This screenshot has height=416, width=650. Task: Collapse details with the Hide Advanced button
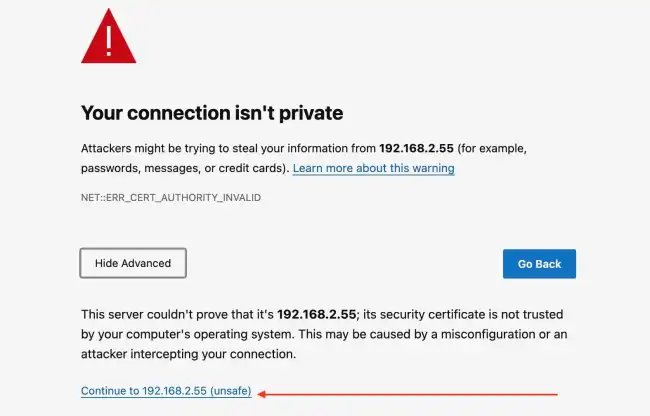click(x=133, y=263)
